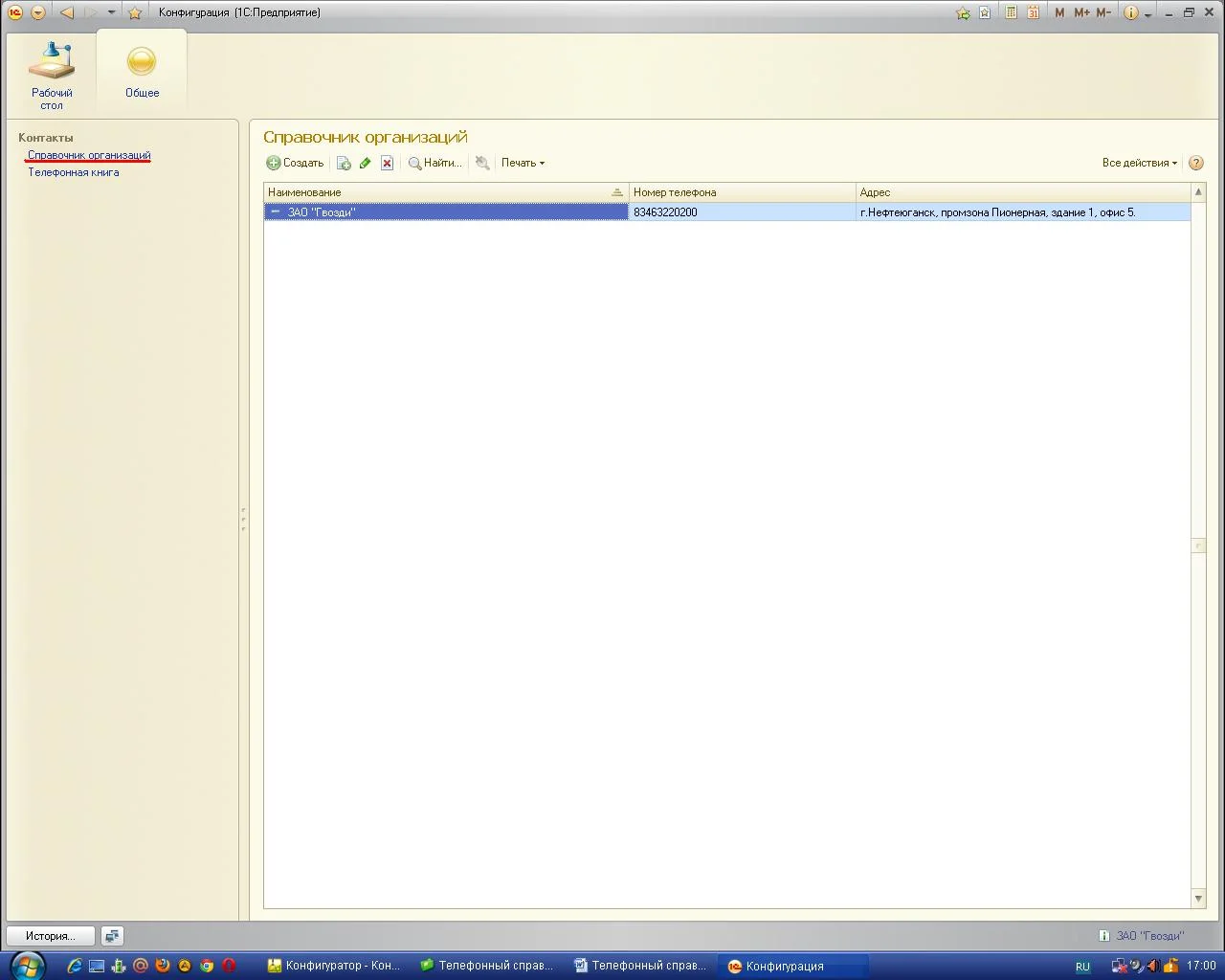Viewport: 1225px width, 980px height.
Task: Open navigation history dropdown arrow
Action: tap(111, 12)
